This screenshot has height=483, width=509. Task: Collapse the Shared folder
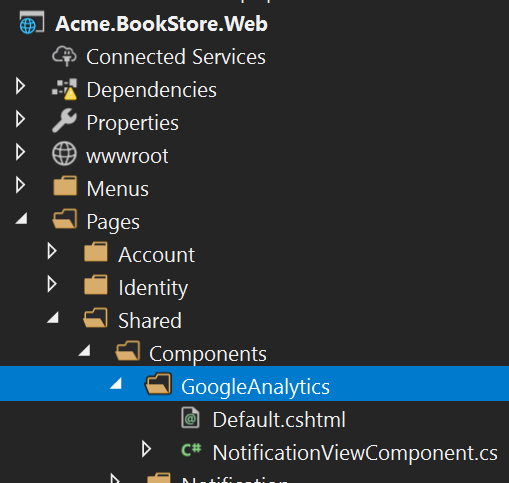[x=53, y=317]
